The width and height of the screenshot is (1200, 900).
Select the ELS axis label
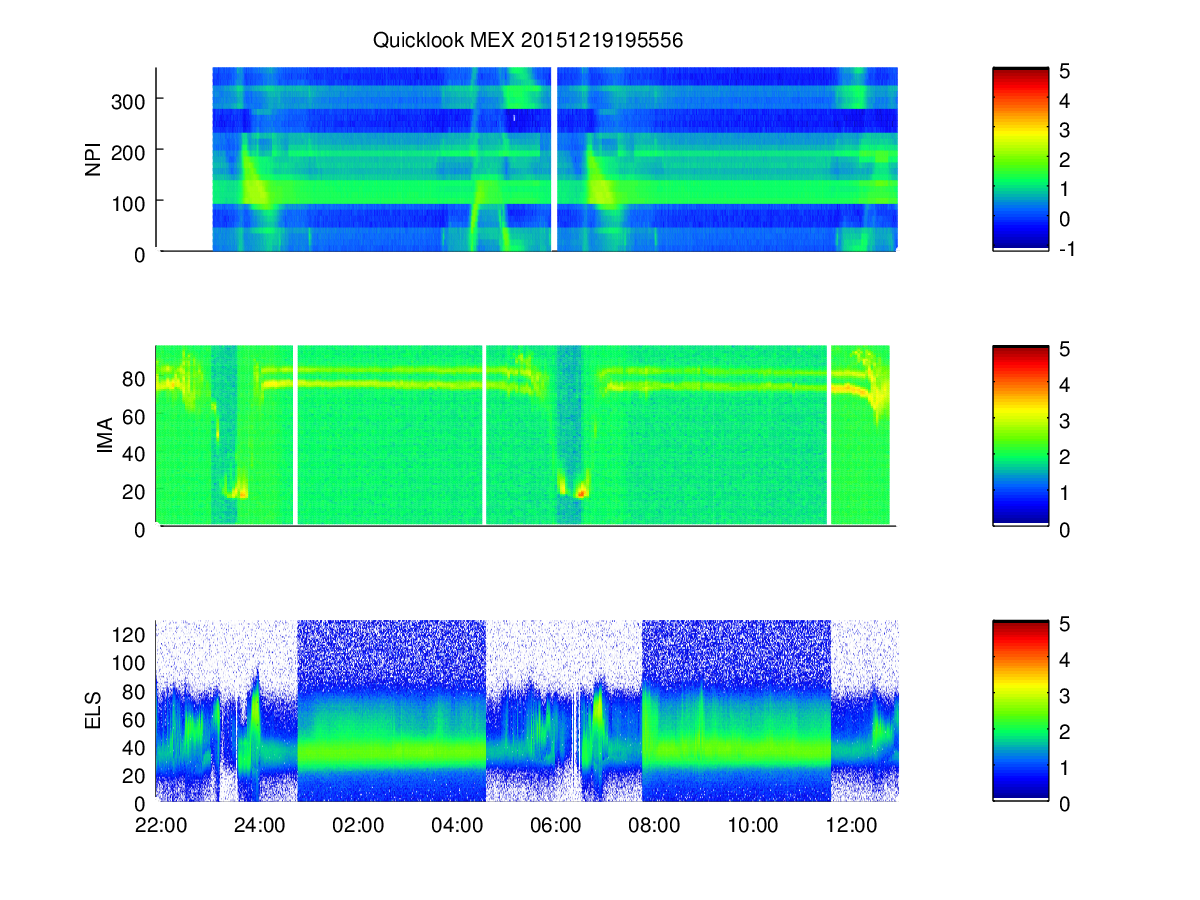(94, 711)
